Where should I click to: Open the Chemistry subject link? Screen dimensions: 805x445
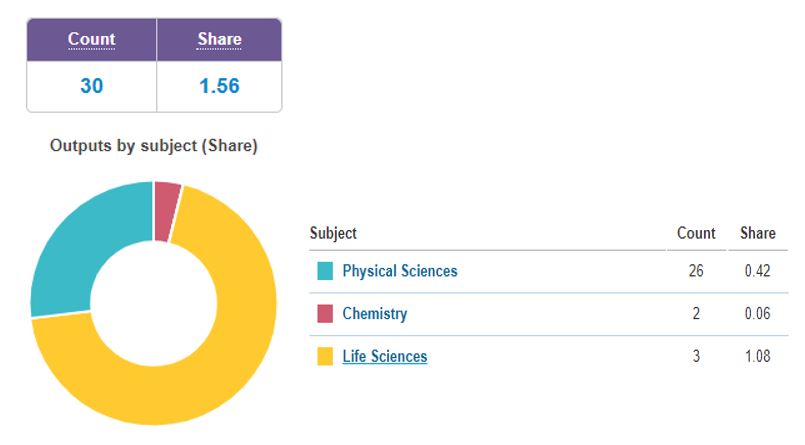tap(375, 313)
